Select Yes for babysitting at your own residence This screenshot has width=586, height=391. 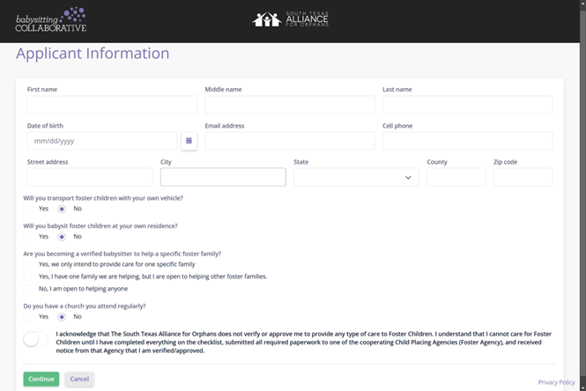pyautogui.click(x=27, y=237)
